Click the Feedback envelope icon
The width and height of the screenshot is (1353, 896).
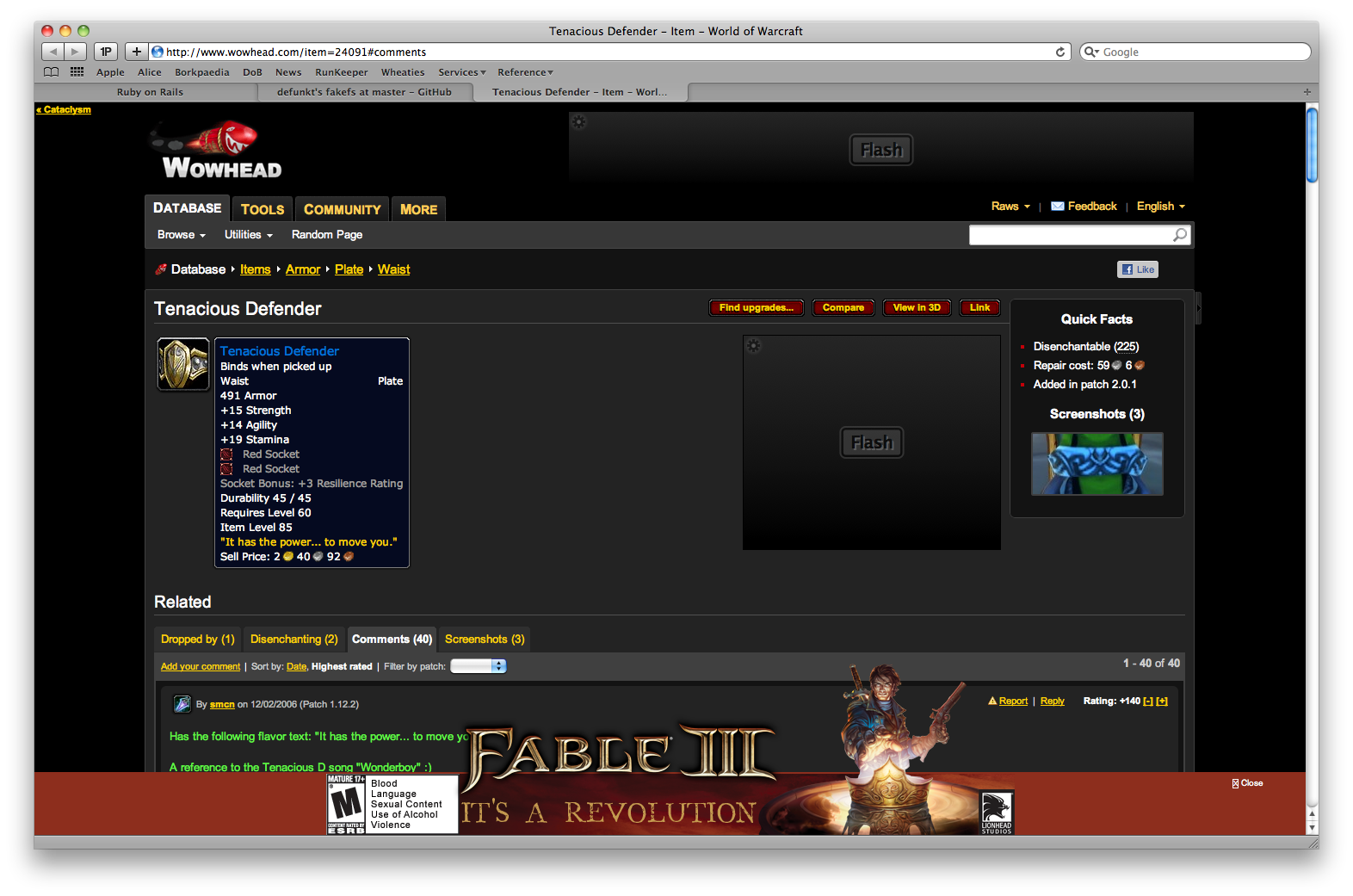[1058, 207]
